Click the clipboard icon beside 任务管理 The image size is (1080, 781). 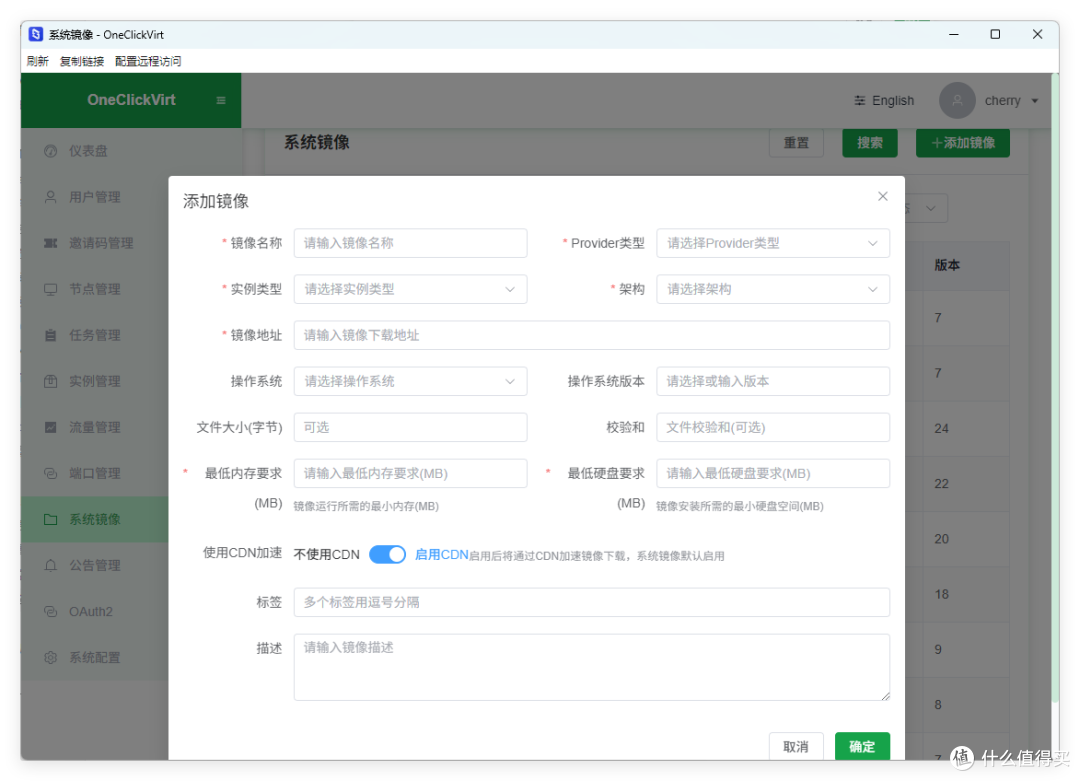(x=50, y=335)
